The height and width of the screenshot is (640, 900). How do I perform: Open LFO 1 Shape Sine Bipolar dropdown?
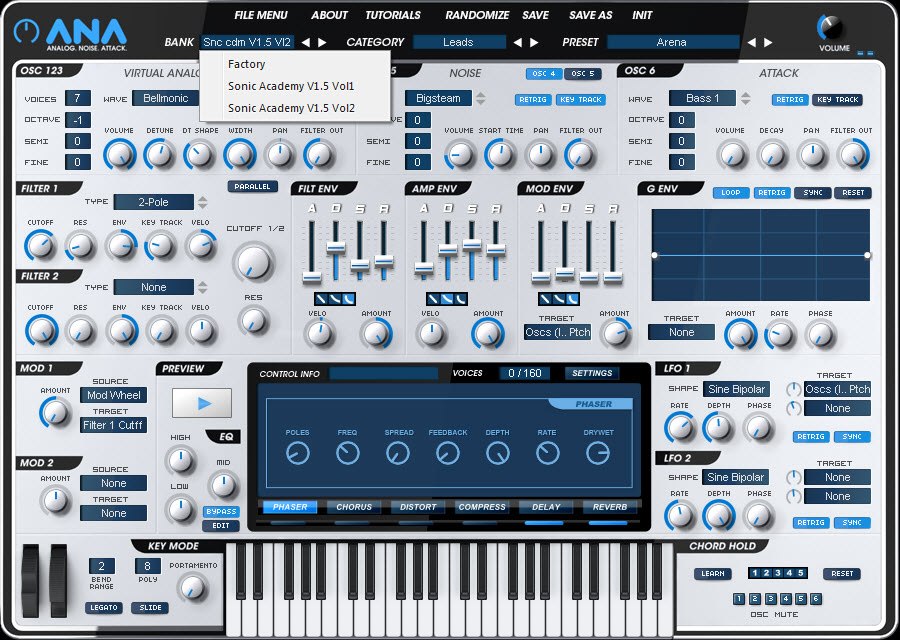(x=736, y=389)
